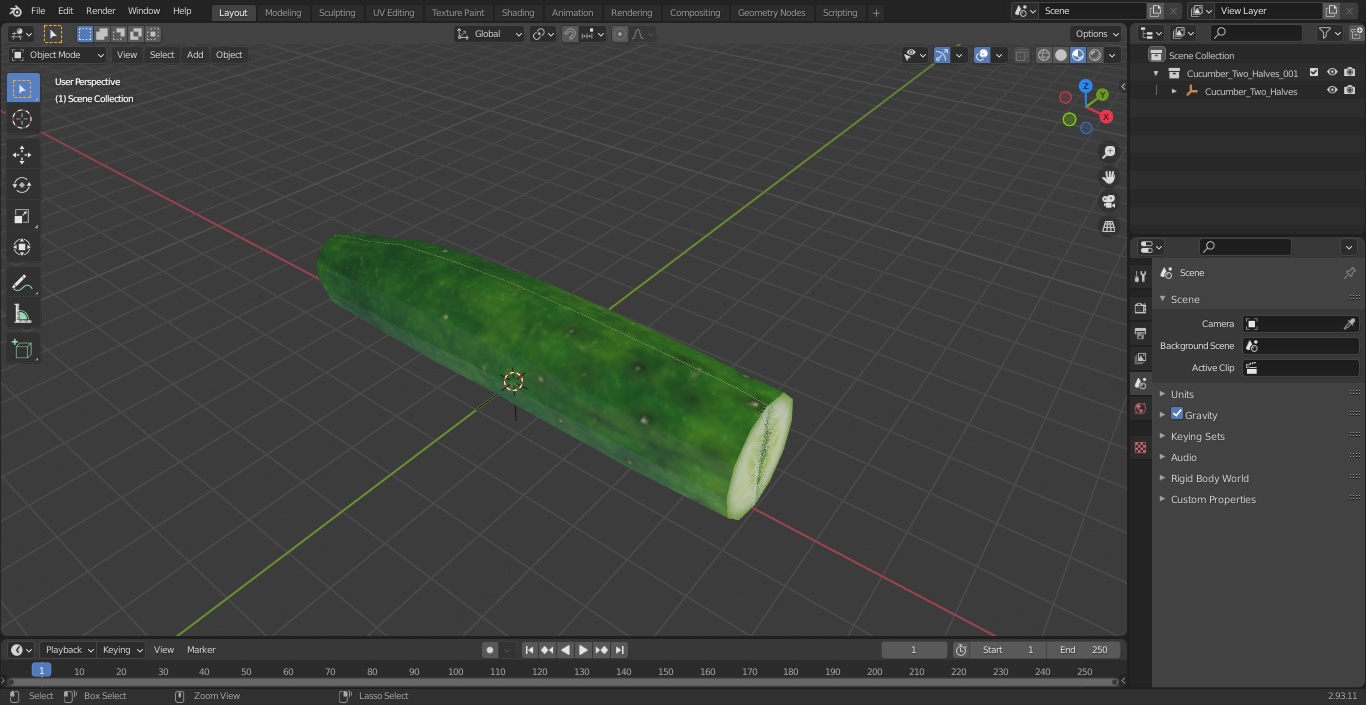Image resolution: width=1366 pixels, height=705 pixels.
Task: Select the Cursor tool in toolbar
Action: [x=22, y=119]
